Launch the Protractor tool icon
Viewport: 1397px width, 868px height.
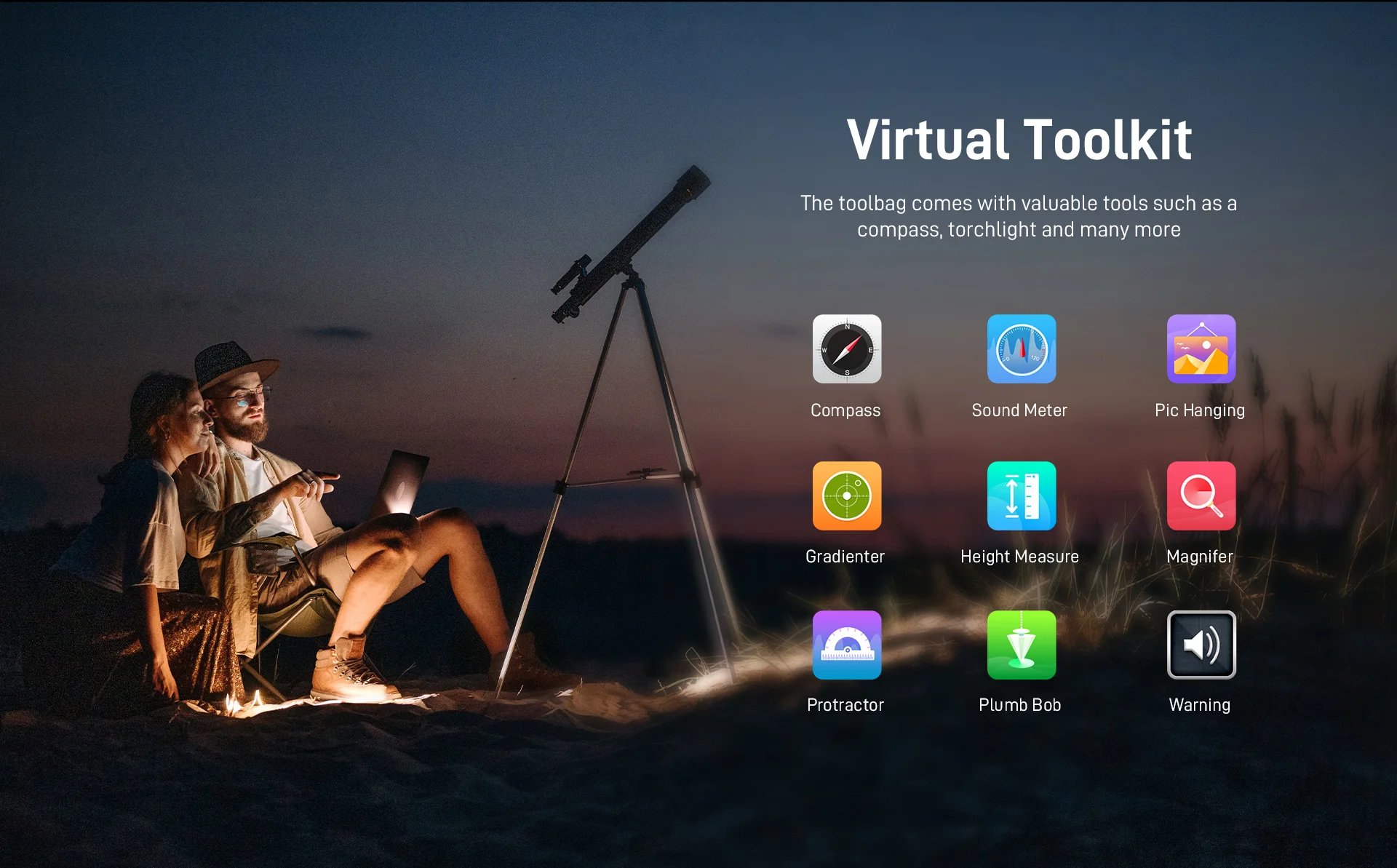pyautogui.click(x=847, y=645)
